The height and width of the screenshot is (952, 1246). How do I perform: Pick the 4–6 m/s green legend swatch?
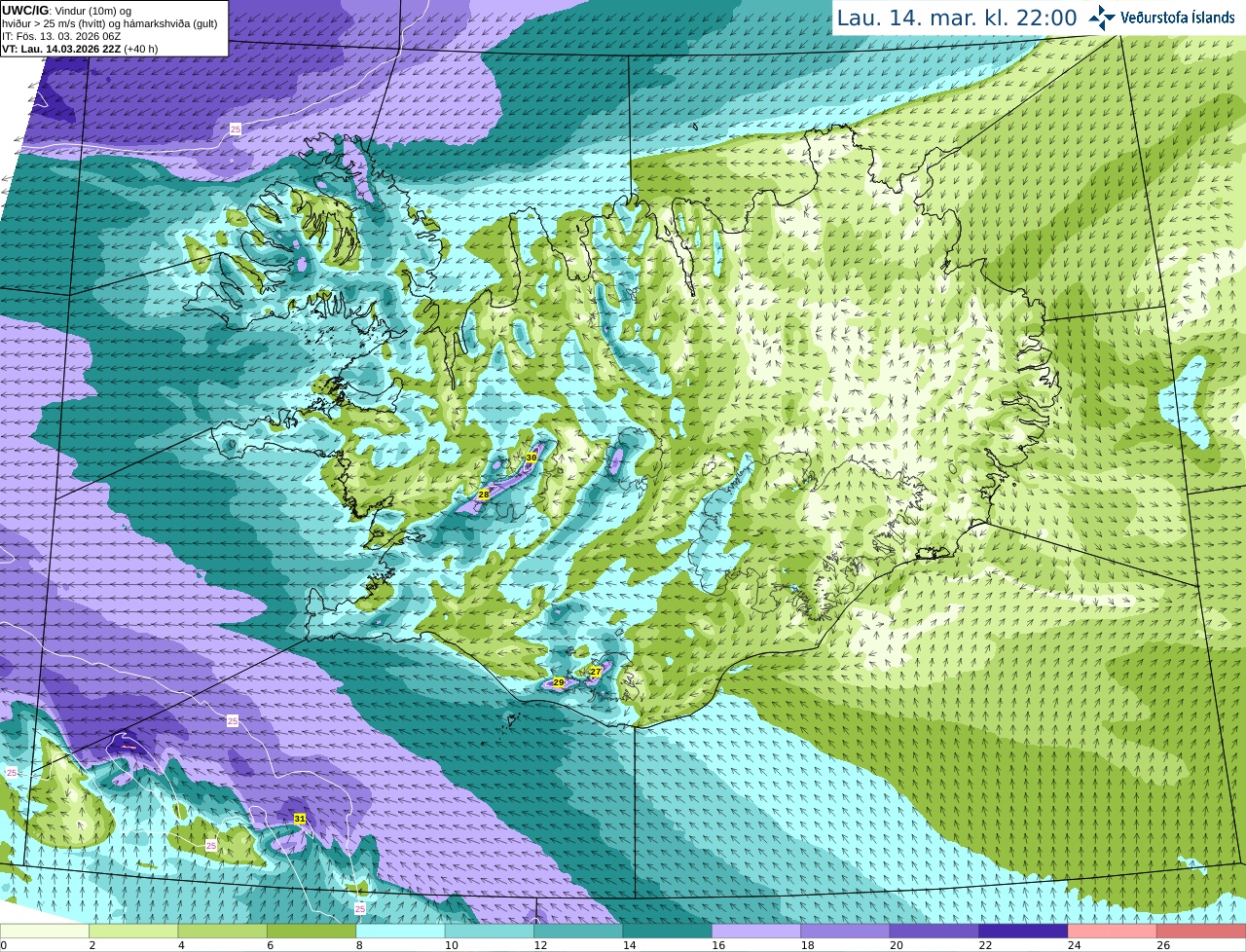tap(223, 931)
